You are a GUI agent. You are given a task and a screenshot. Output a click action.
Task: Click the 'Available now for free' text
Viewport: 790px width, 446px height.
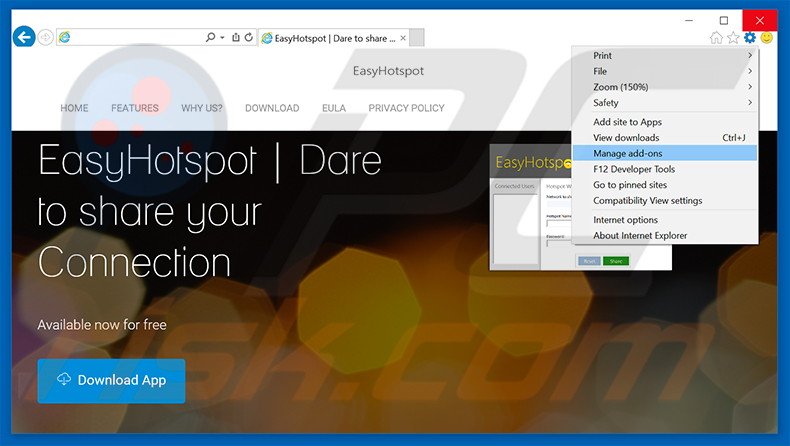click(x=102, y=325)
